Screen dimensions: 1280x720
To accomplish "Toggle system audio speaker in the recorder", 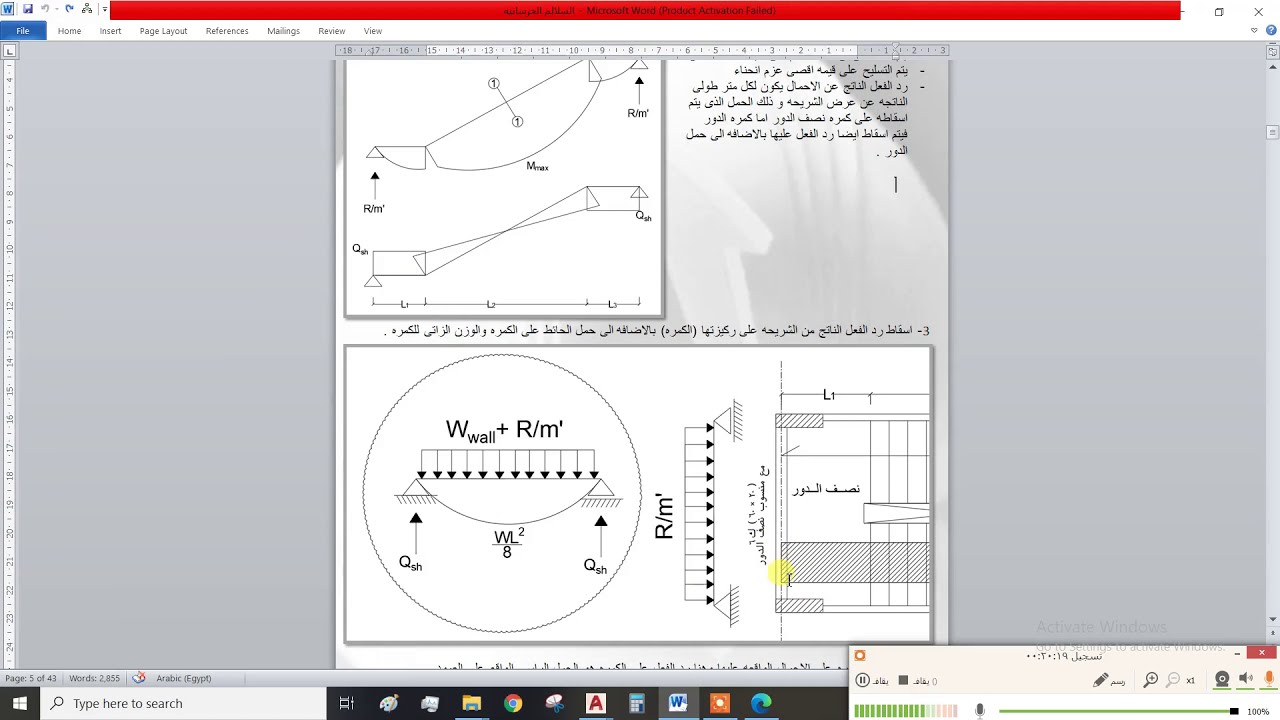I will [1245, 680].
